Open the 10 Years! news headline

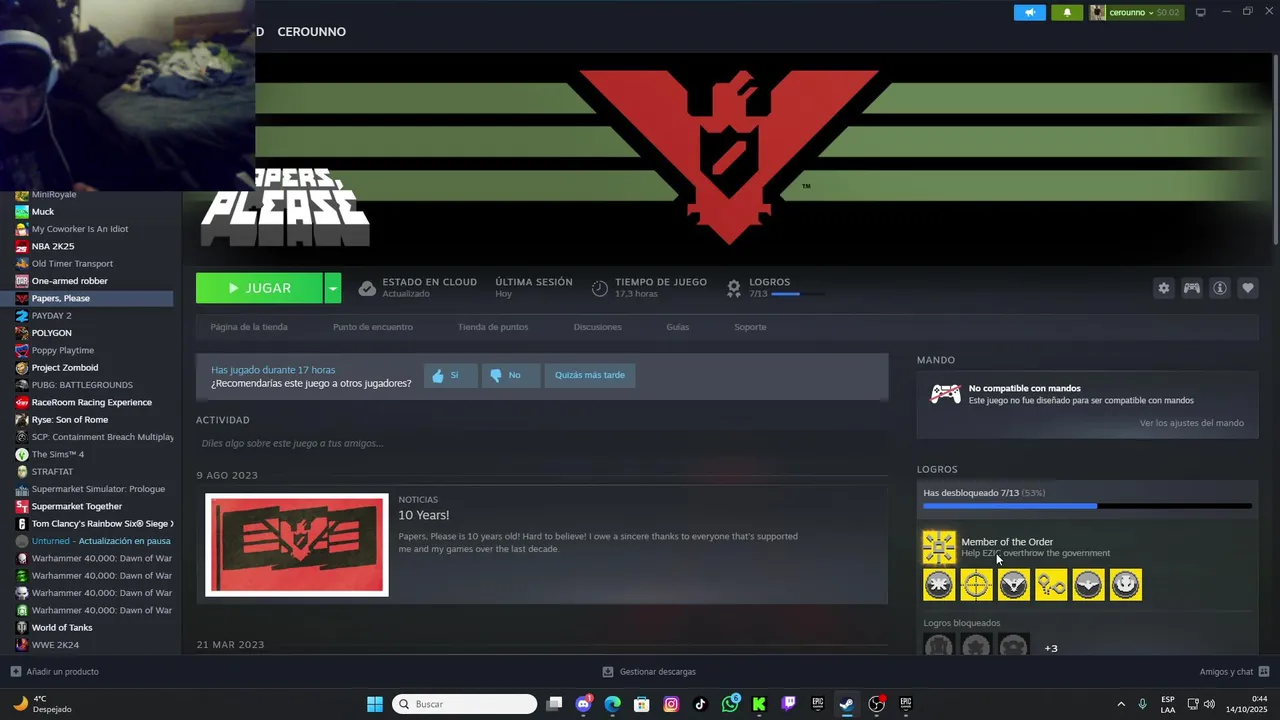tap(424, 515)
